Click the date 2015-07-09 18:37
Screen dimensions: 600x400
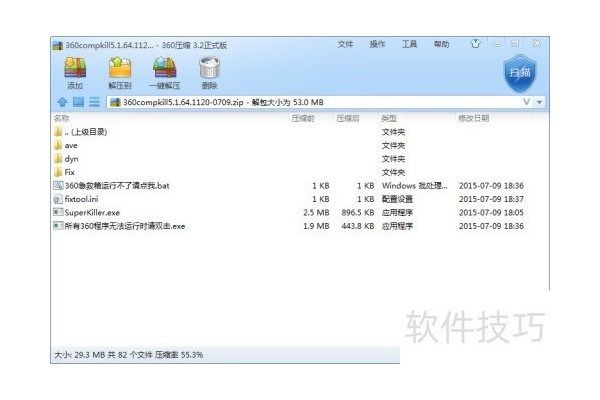coord(491,199)
